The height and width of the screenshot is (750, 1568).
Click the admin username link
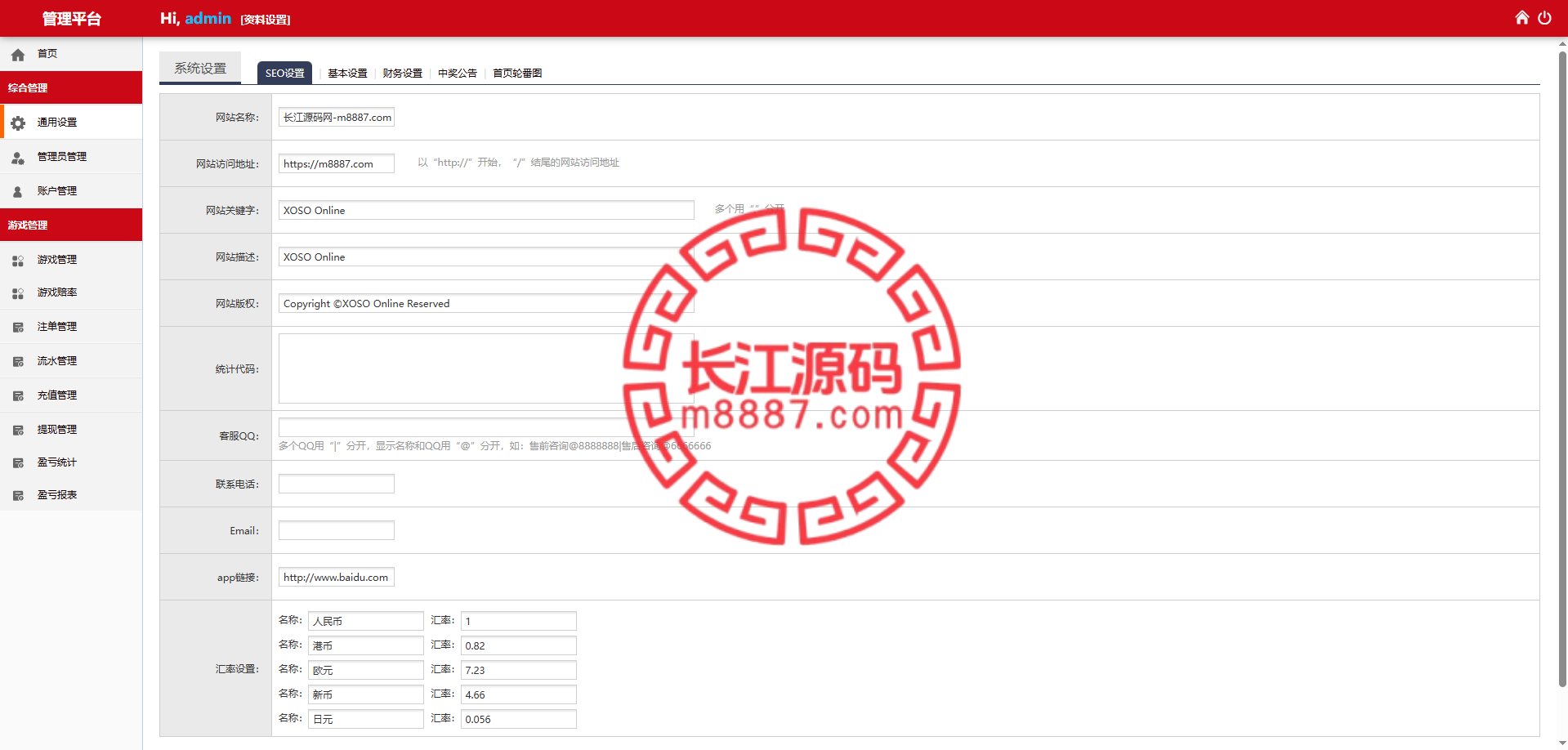(x=208, y=18)
